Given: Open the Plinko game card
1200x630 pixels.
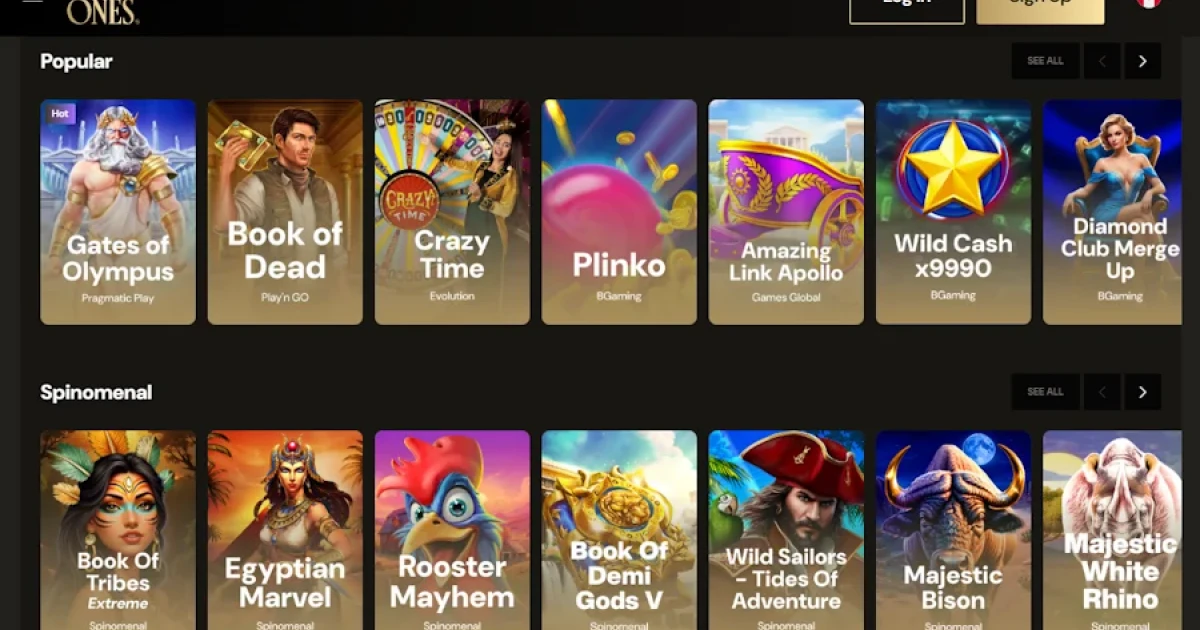Looking at the screenshot, I should coord(619,212).
